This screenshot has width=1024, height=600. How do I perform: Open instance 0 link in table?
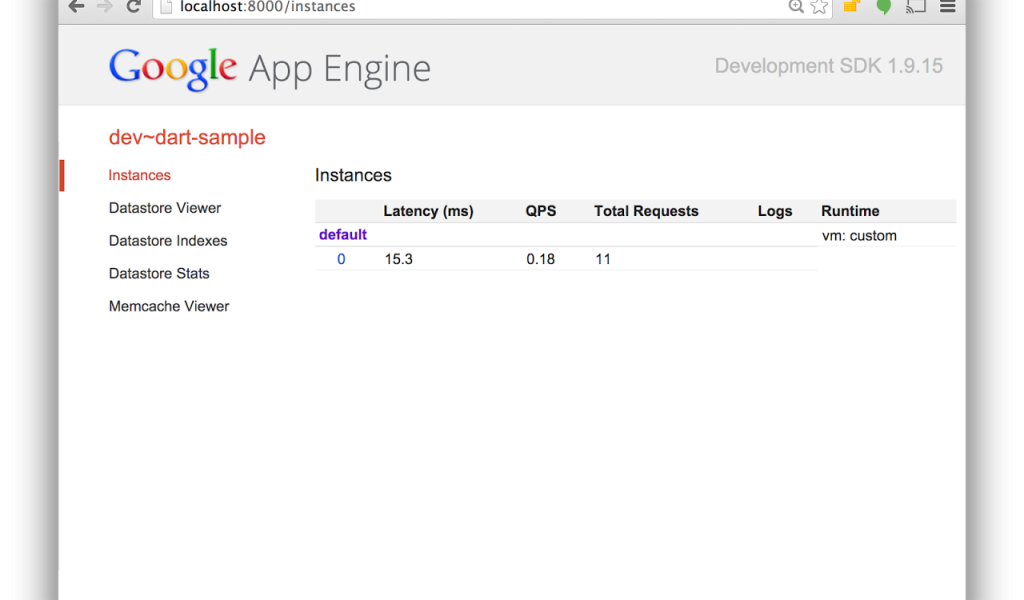click(x=341, y=259)
